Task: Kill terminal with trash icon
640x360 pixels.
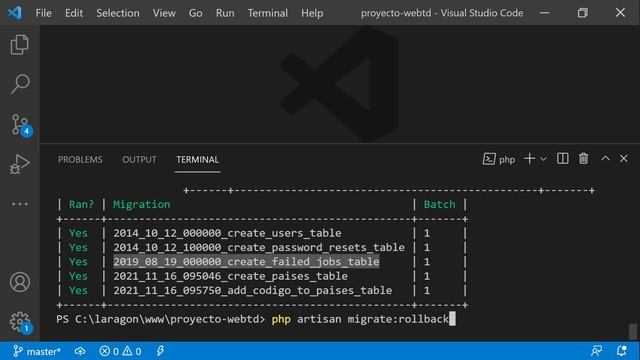Action: click(584, 158)
